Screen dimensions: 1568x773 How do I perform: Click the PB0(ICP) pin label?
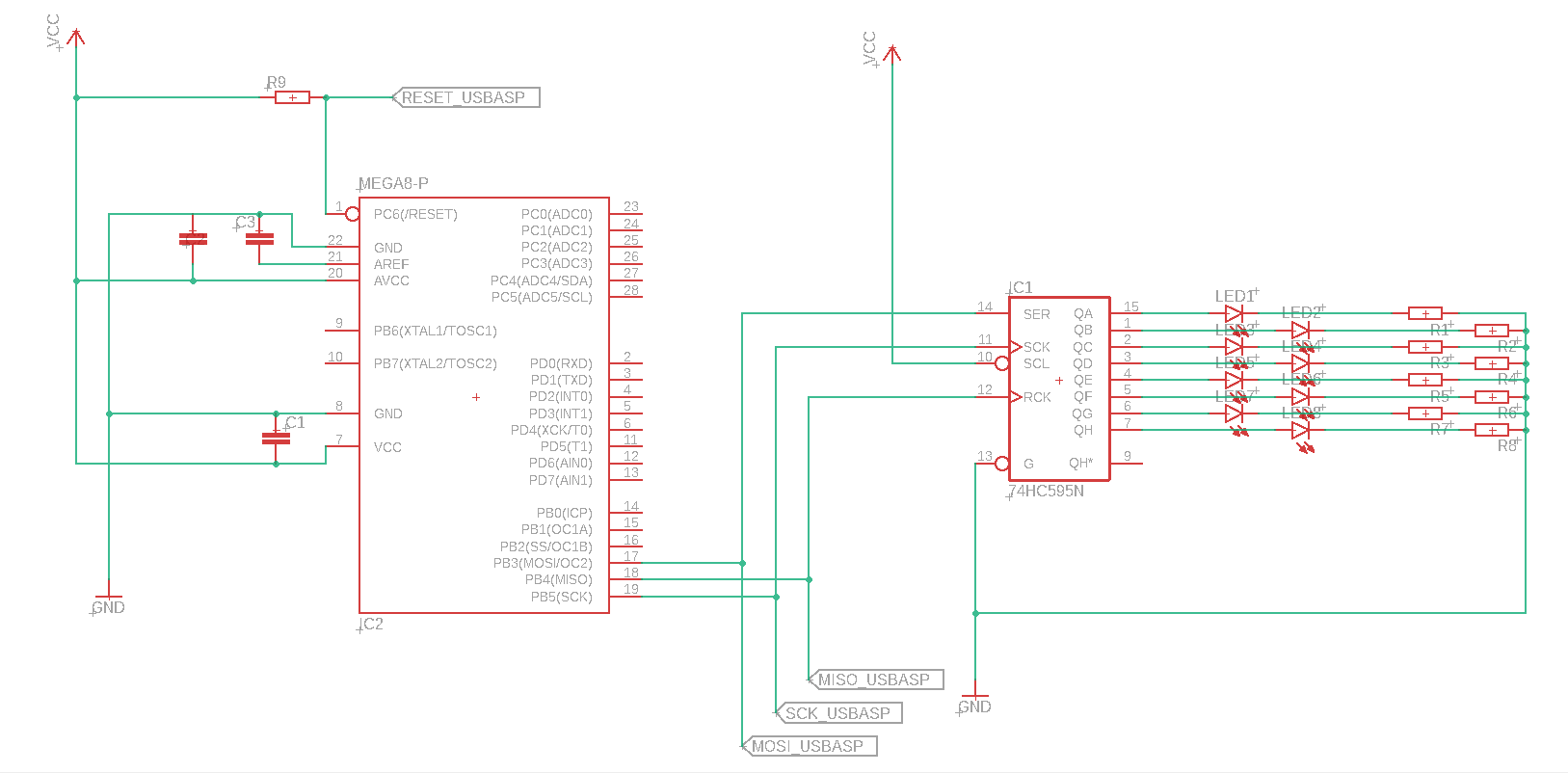point(565,513)
